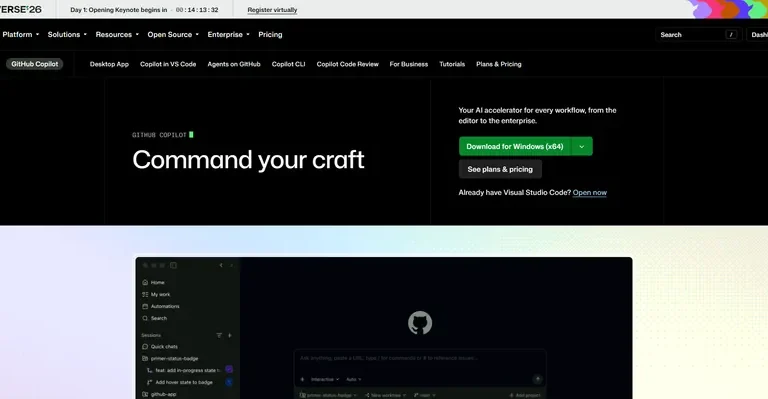Image resolution: width=768 pixels, height=399 pixels.
Task: Open Copilot Code Review tab
Action: 347,64
